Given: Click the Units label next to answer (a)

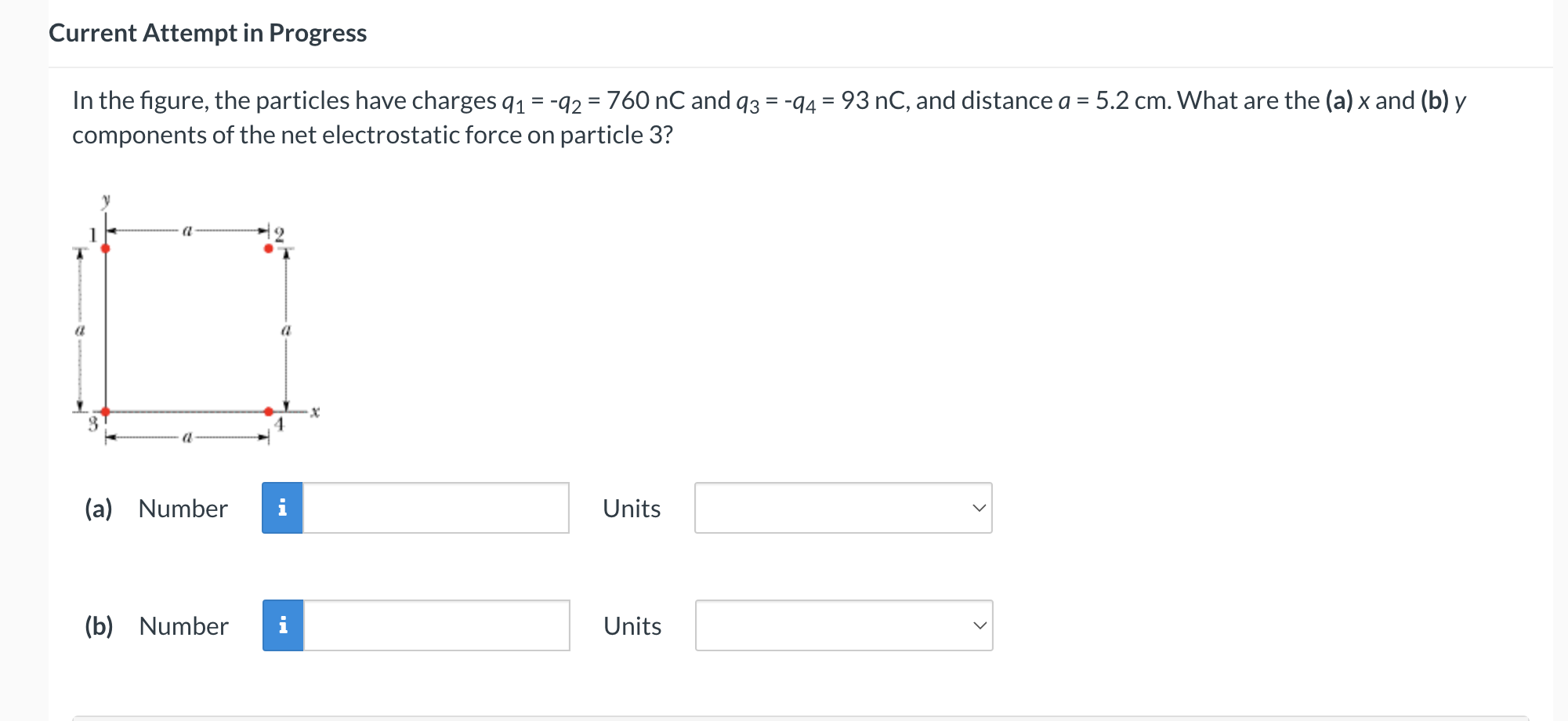Looking at the screenshot, I should tap(631, 508).
